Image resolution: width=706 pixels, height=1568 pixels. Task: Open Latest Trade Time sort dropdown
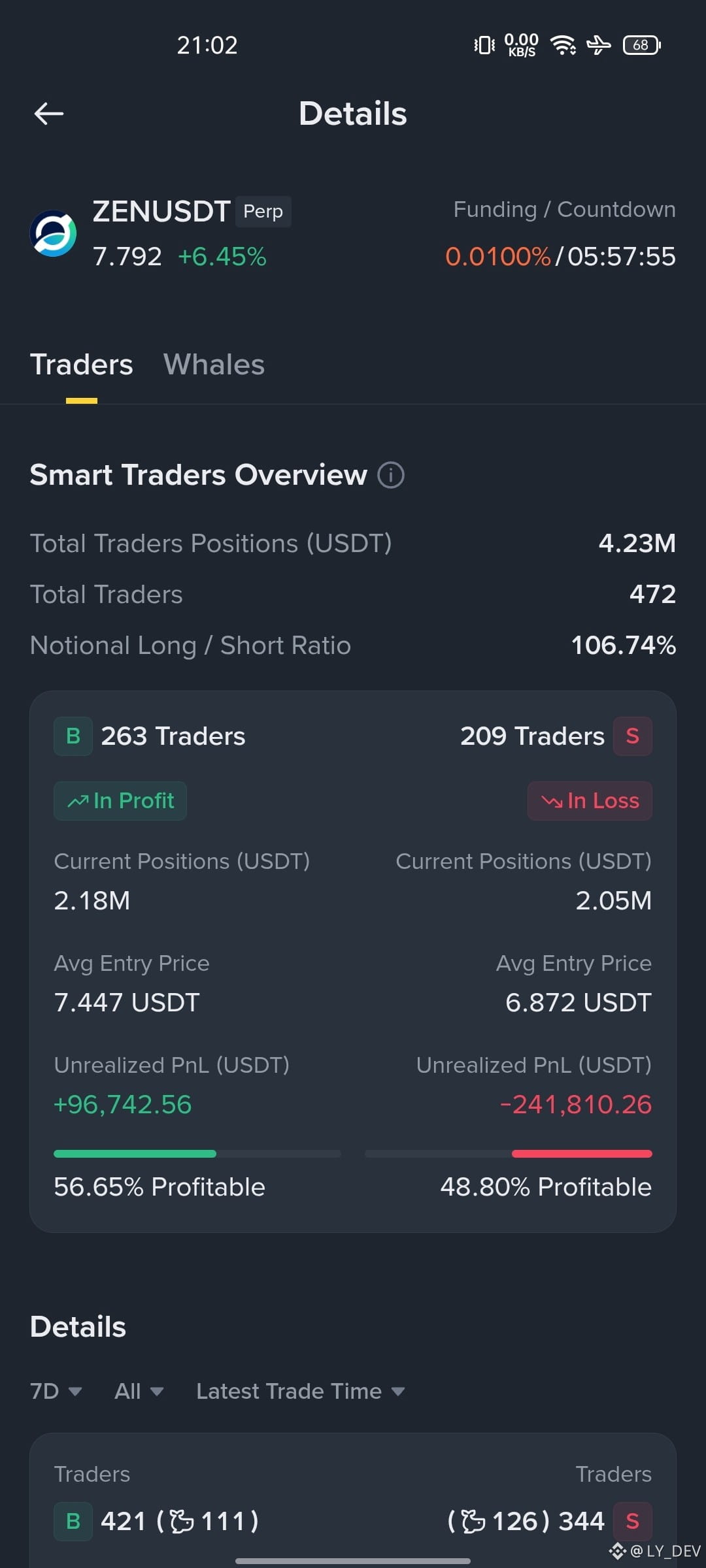click(x=301, y=1391)
